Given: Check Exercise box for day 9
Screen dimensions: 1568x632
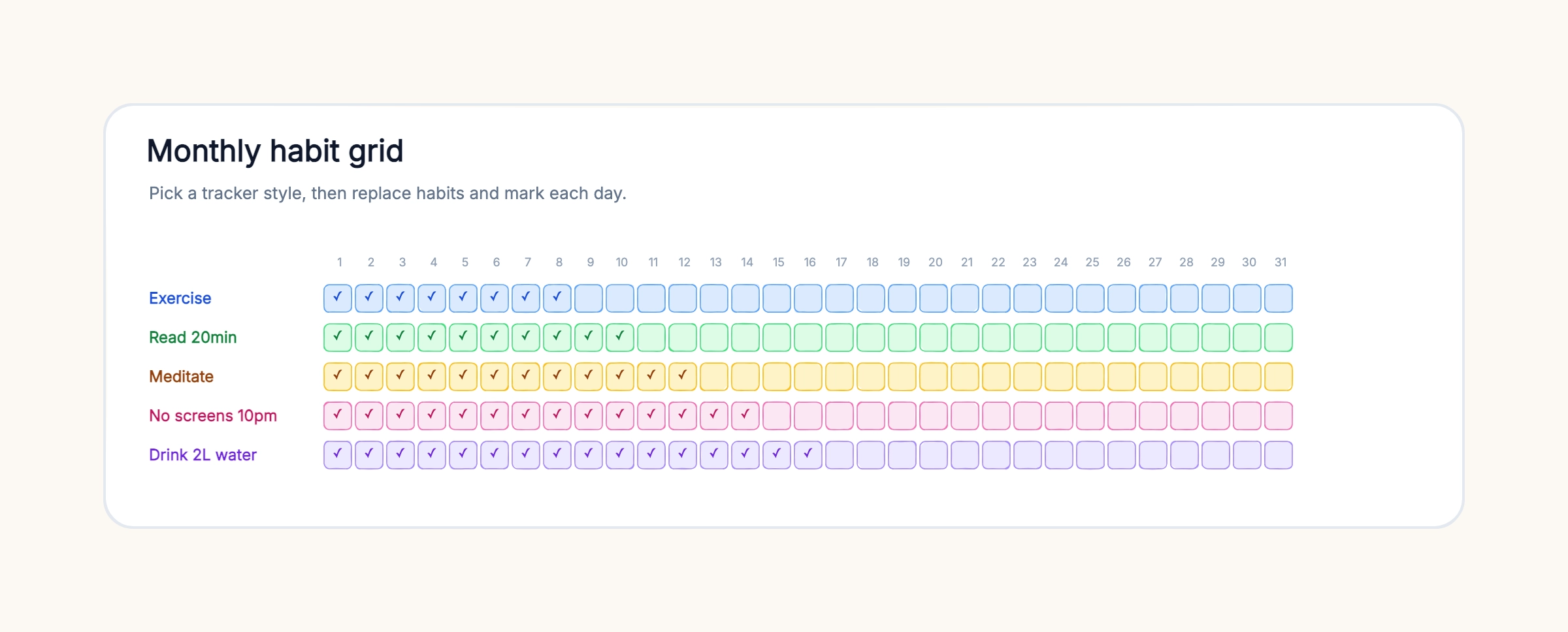Looking at the screenshot, I should pos(589,298).
